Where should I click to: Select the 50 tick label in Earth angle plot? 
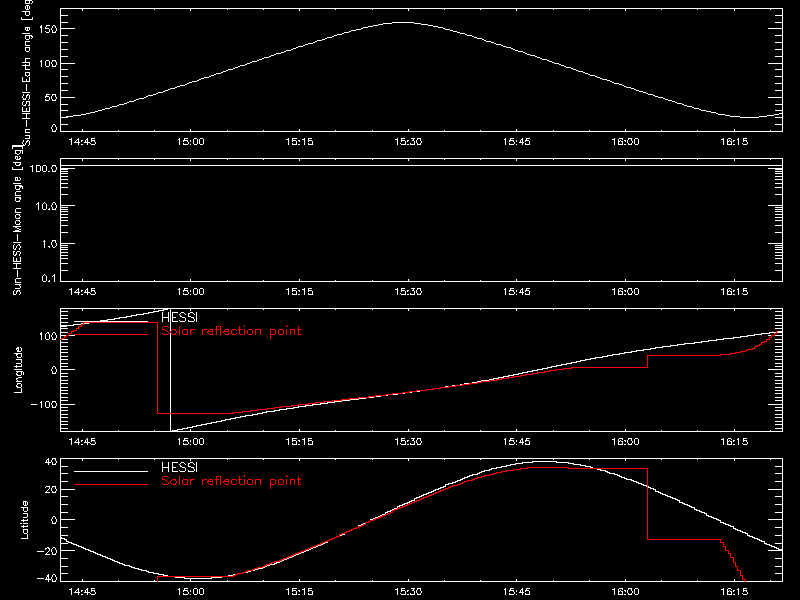coord(51,97)
